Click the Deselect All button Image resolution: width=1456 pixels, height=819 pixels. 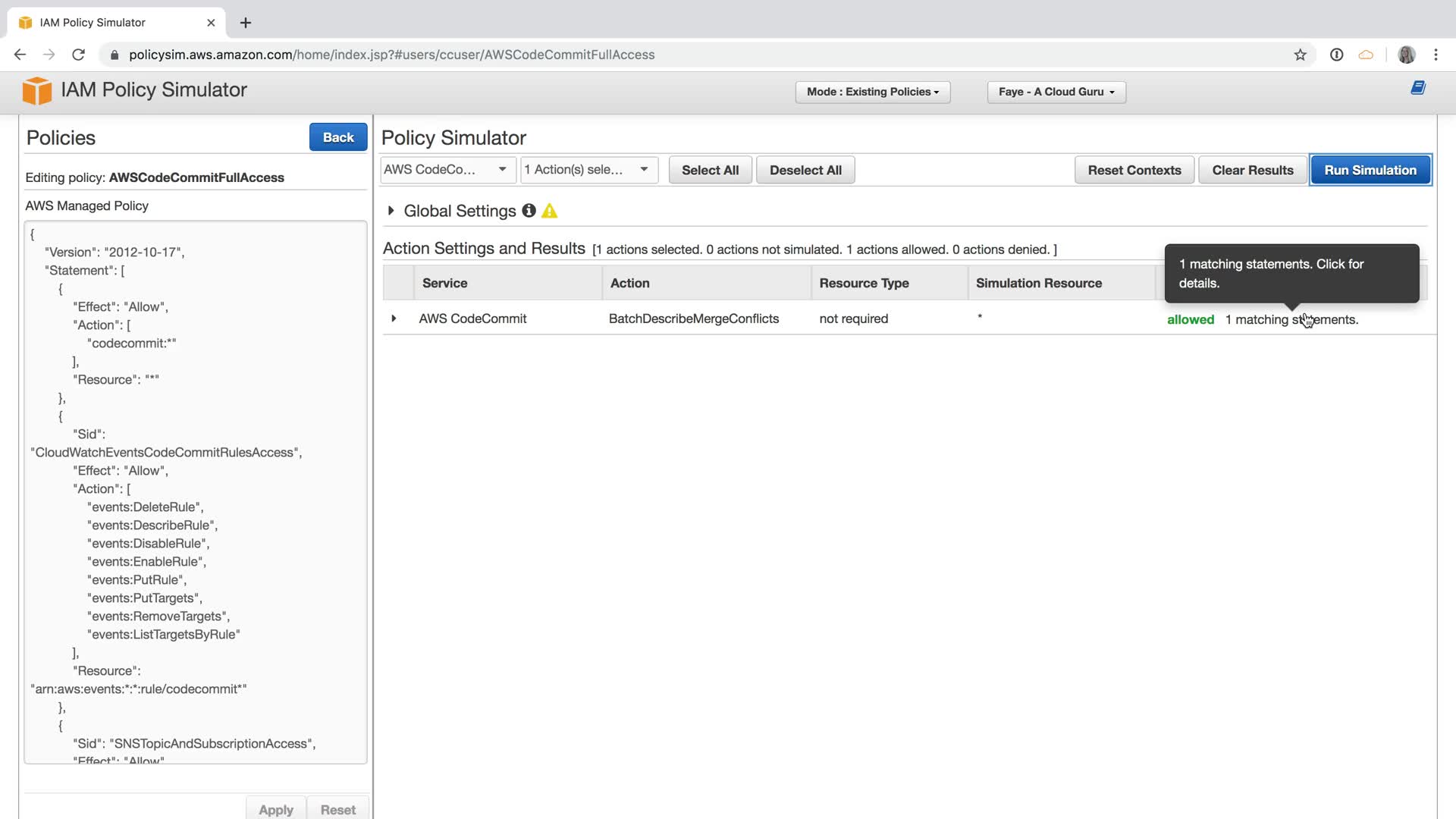point(805,170)
